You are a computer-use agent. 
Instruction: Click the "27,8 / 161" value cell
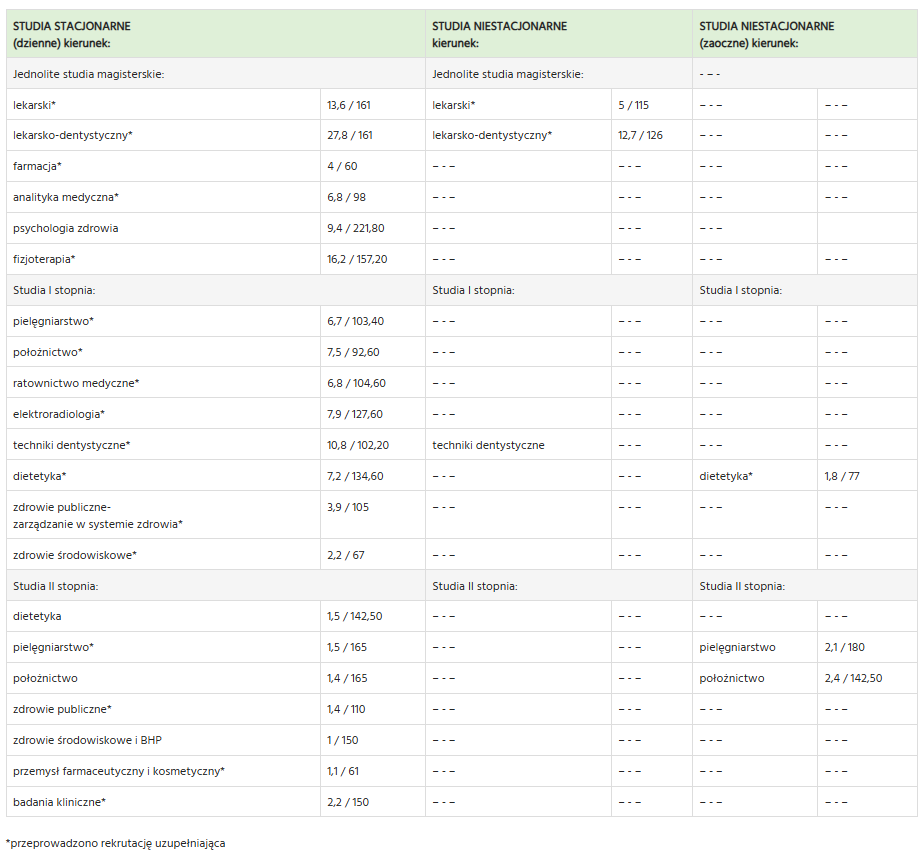coord(350,135)
